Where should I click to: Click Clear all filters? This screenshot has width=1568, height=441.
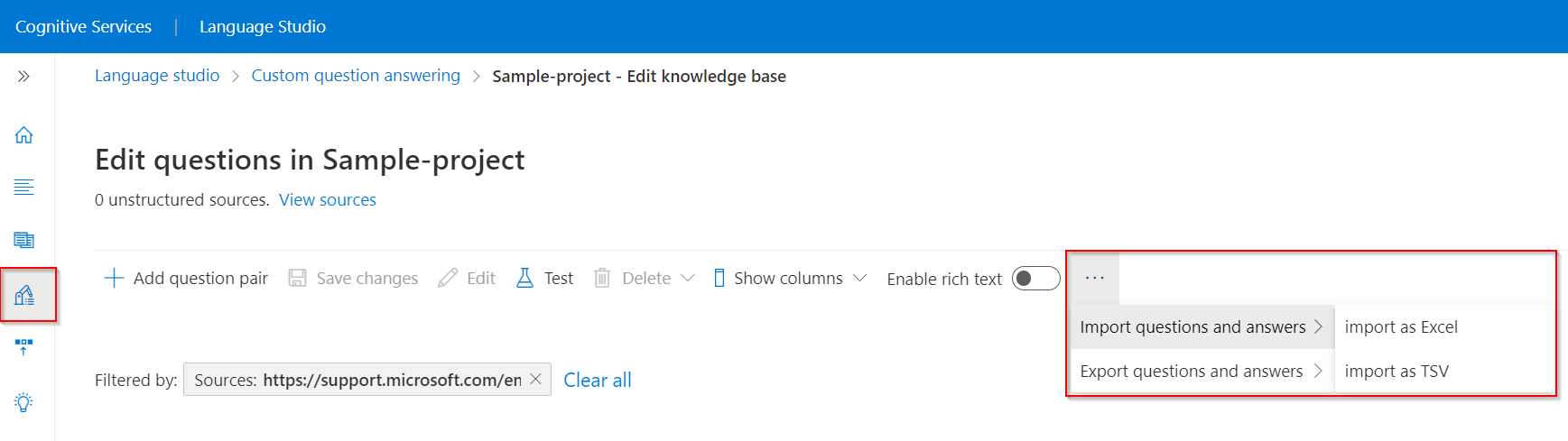(x=598, y=380)
